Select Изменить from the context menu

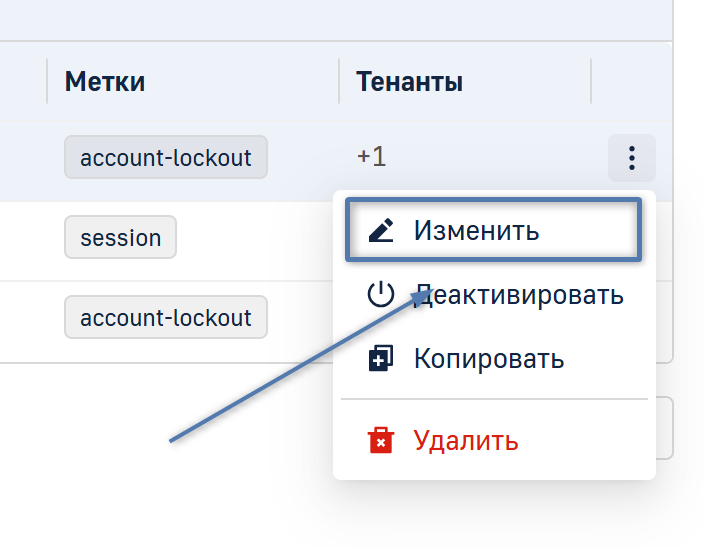pyautogui.click(x=476, y=231)
